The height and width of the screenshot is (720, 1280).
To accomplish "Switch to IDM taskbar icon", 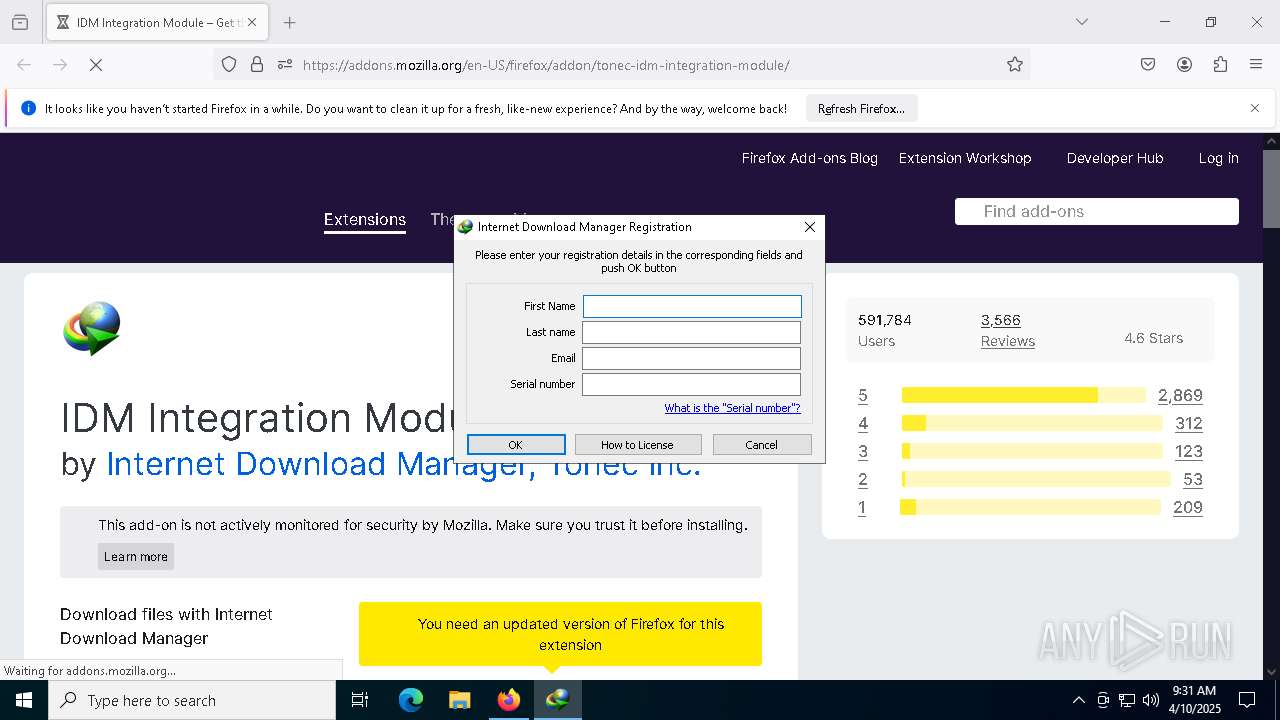I will pos(557,700).
